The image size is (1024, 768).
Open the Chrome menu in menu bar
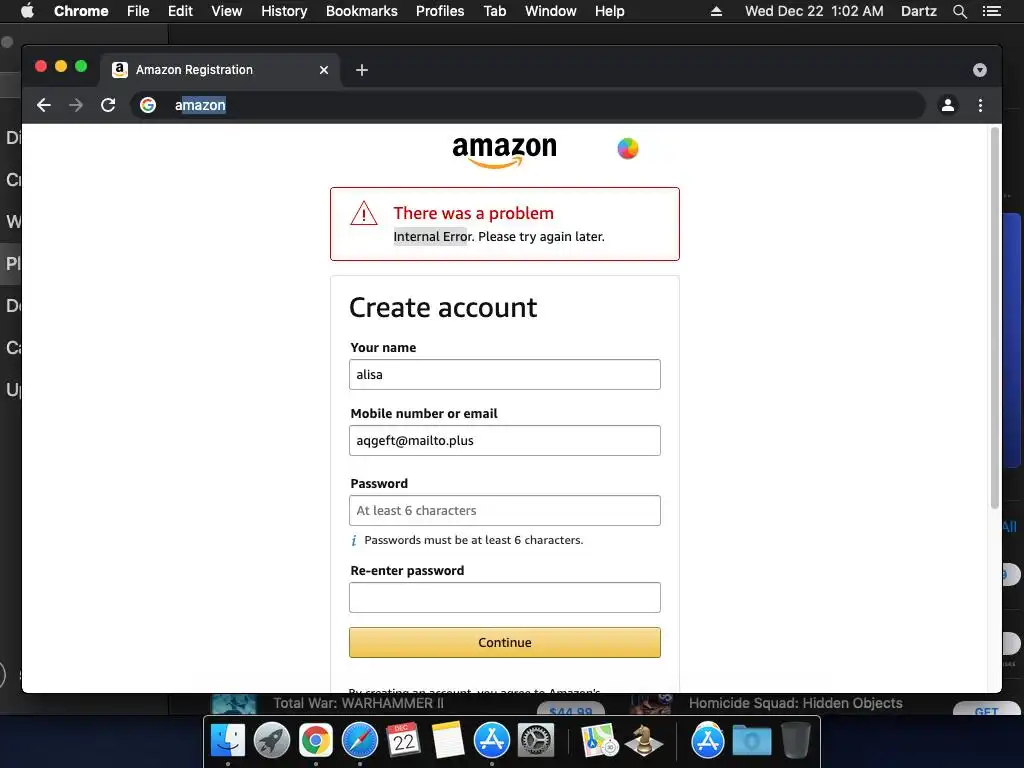tap(81, 11)
